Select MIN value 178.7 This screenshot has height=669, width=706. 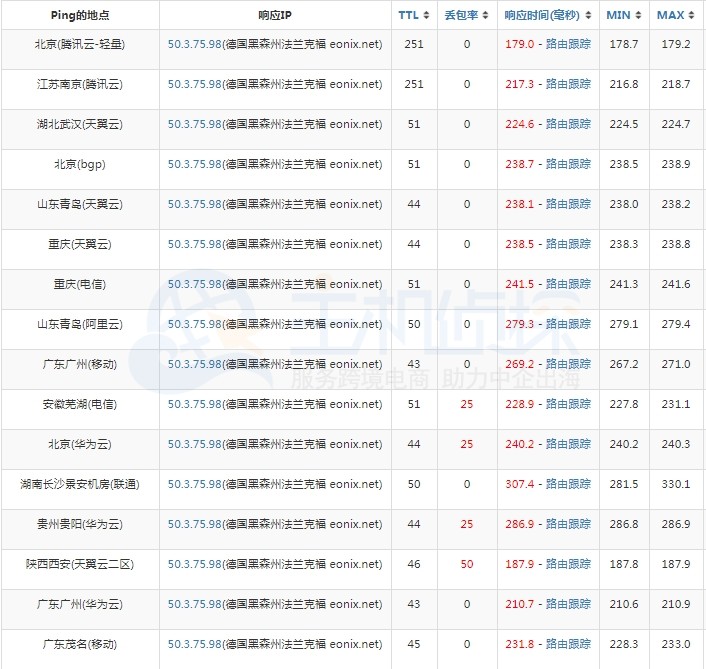[x=624, y=44]
